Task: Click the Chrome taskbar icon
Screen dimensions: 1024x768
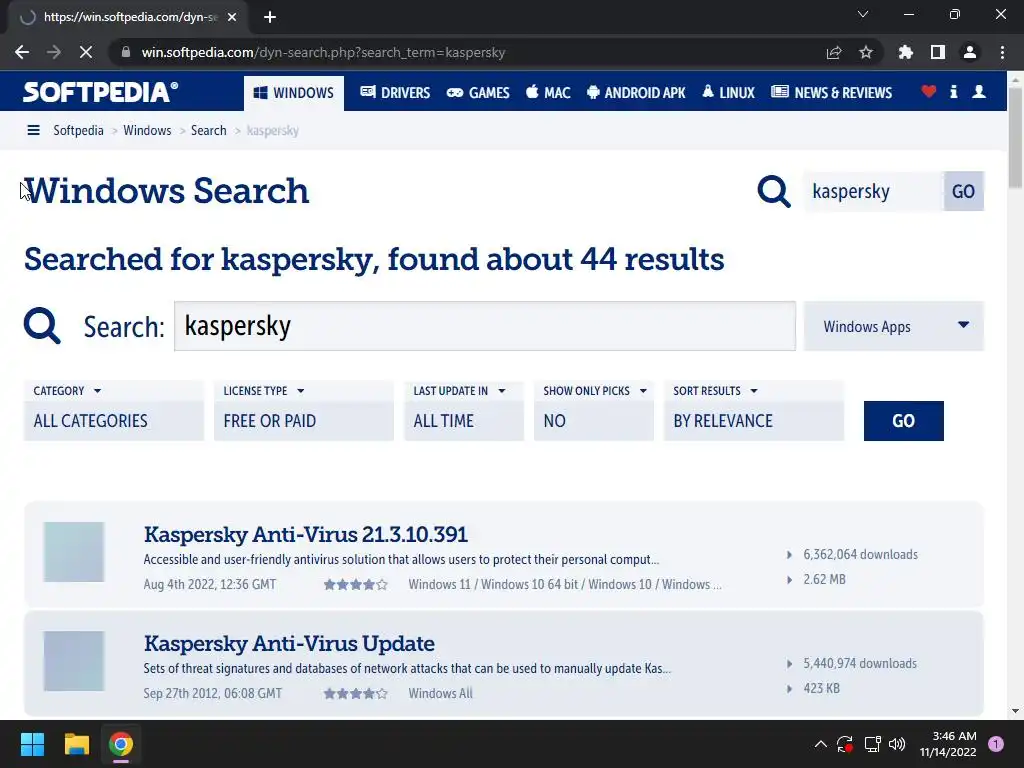Action: [x=121, y=744]
